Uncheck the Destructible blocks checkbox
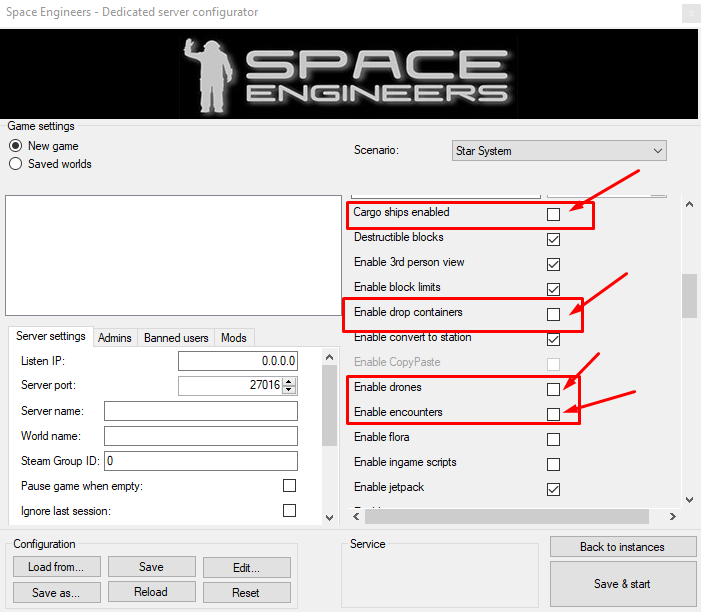 pyautogui.click(x=553, y=240)
